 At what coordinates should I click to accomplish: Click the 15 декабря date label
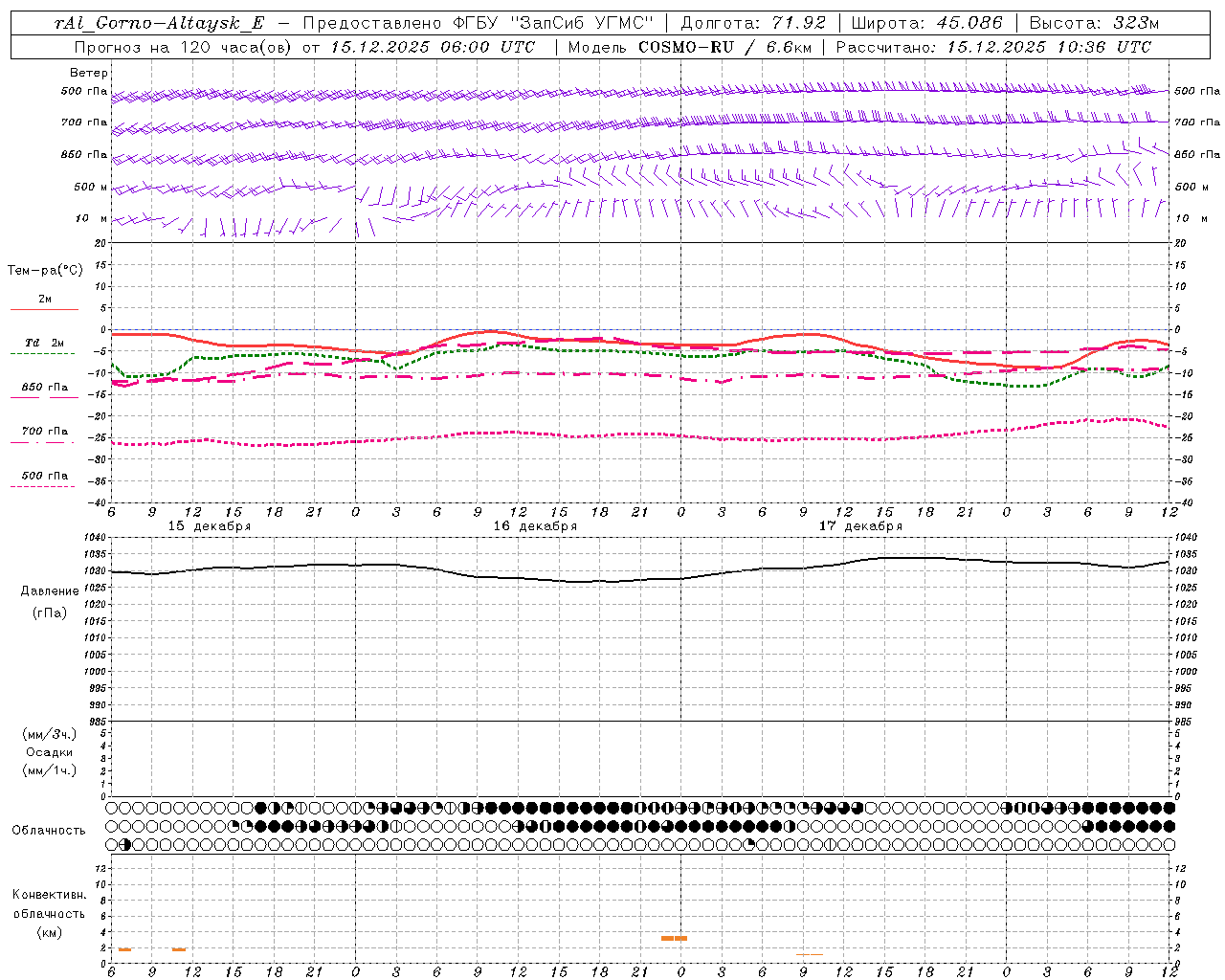coord(210,526)
